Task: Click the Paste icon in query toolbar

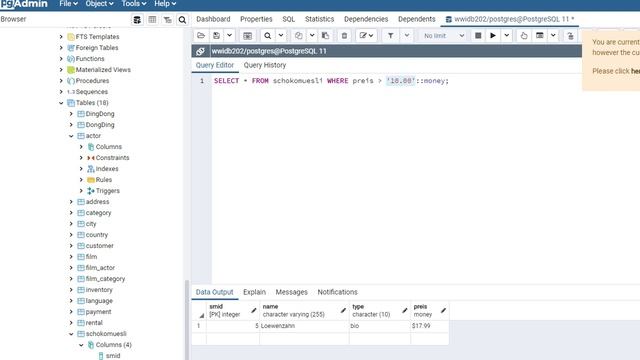Action: point(325,36)
